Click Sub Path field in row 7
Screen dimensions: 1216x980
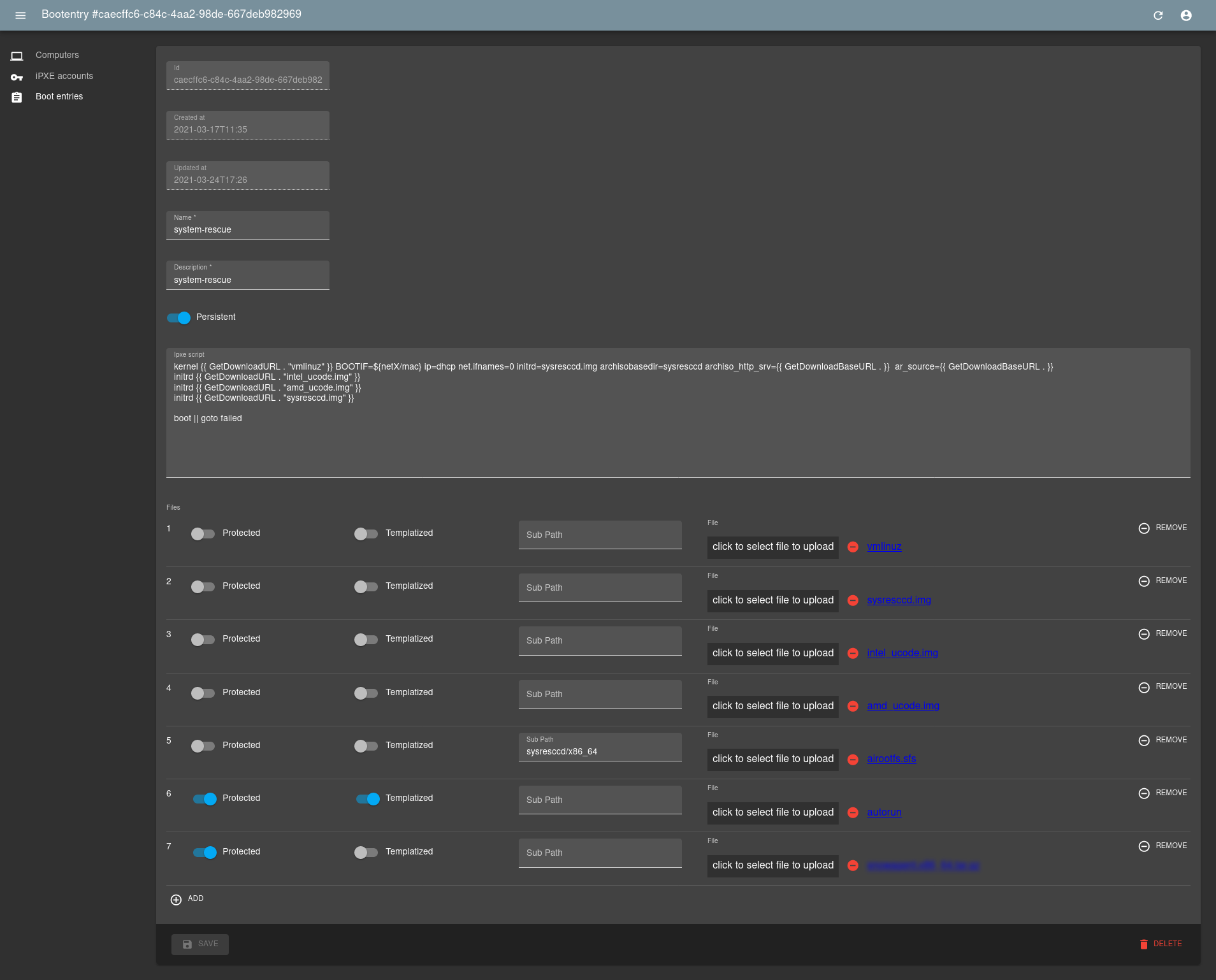click(x=600, y=853)
